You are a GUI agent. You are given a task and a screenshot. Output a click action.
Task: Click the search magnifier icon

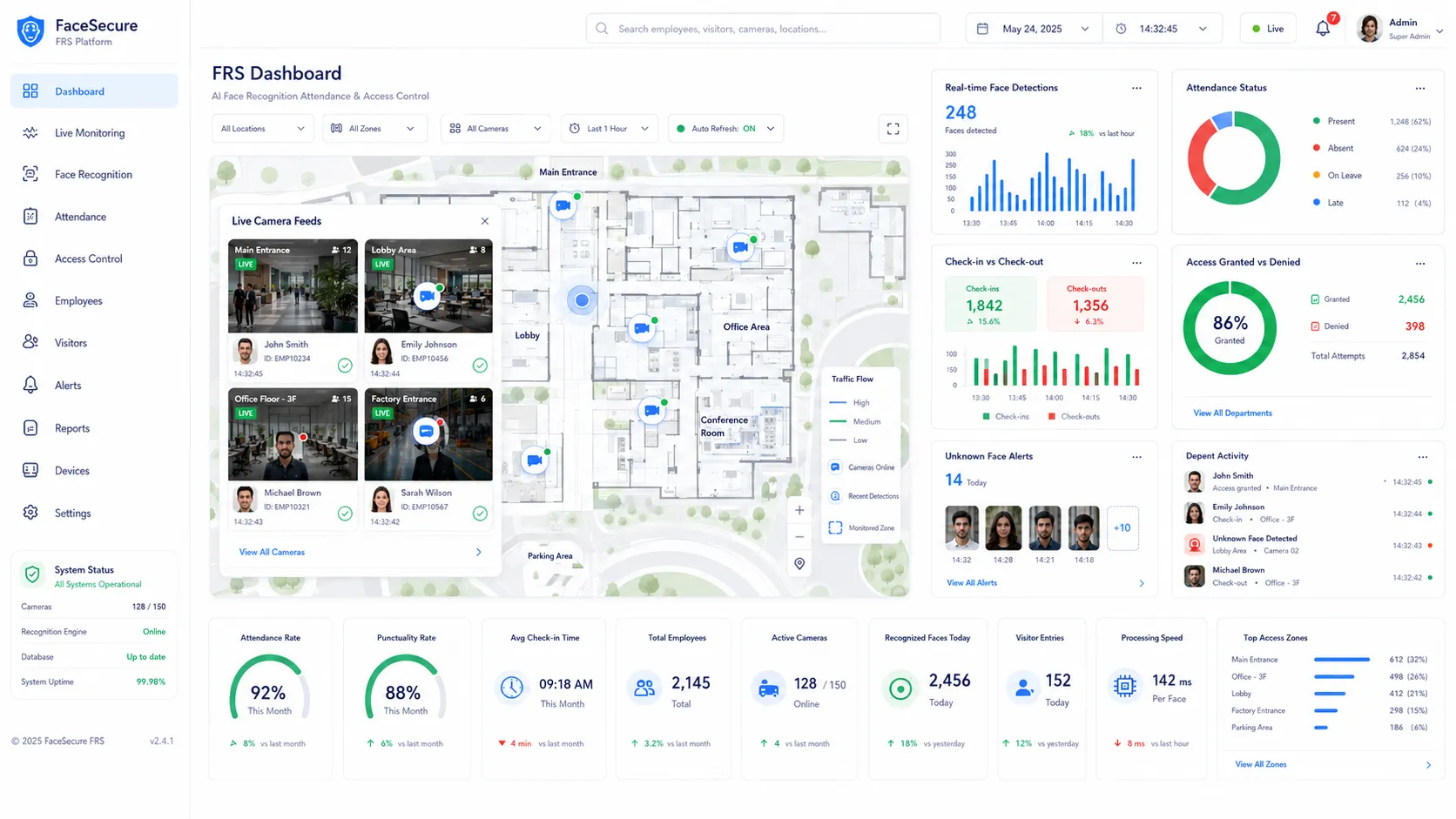point(602,29)
